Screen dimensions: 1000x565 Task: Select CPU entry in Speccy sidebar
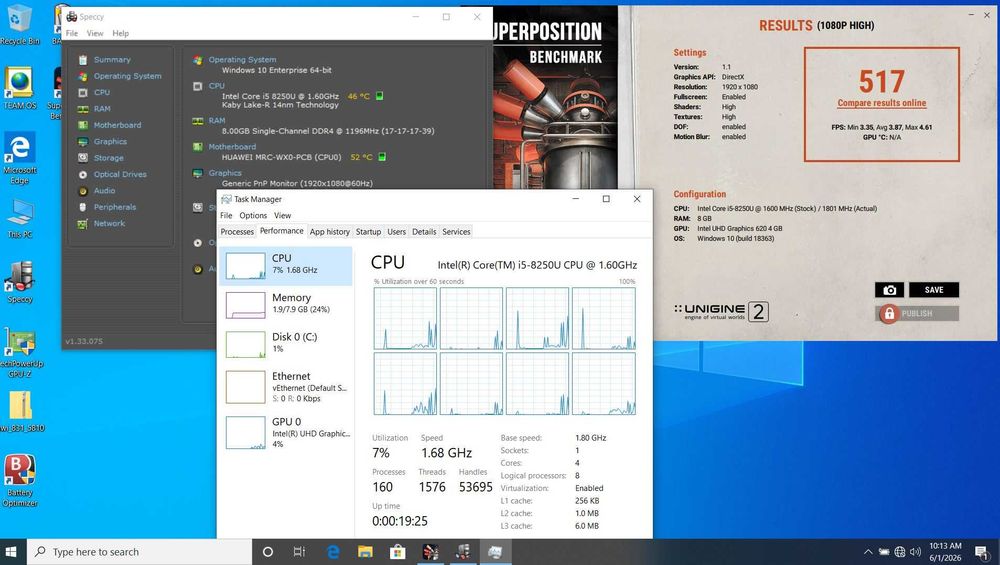tap(102, 92)
